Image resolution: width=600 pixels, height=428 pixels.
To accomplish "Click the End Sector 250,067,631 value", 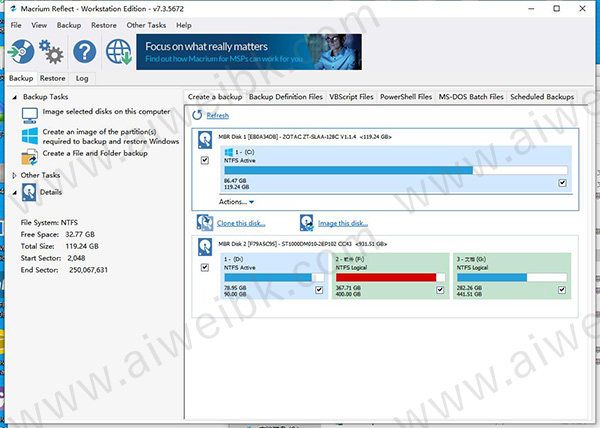I will coord(88,270).
